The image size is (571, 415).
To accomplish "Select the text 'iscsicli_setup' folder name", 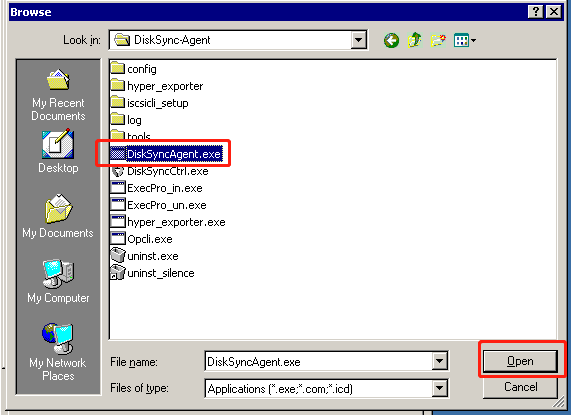I will tap(158, 103).
